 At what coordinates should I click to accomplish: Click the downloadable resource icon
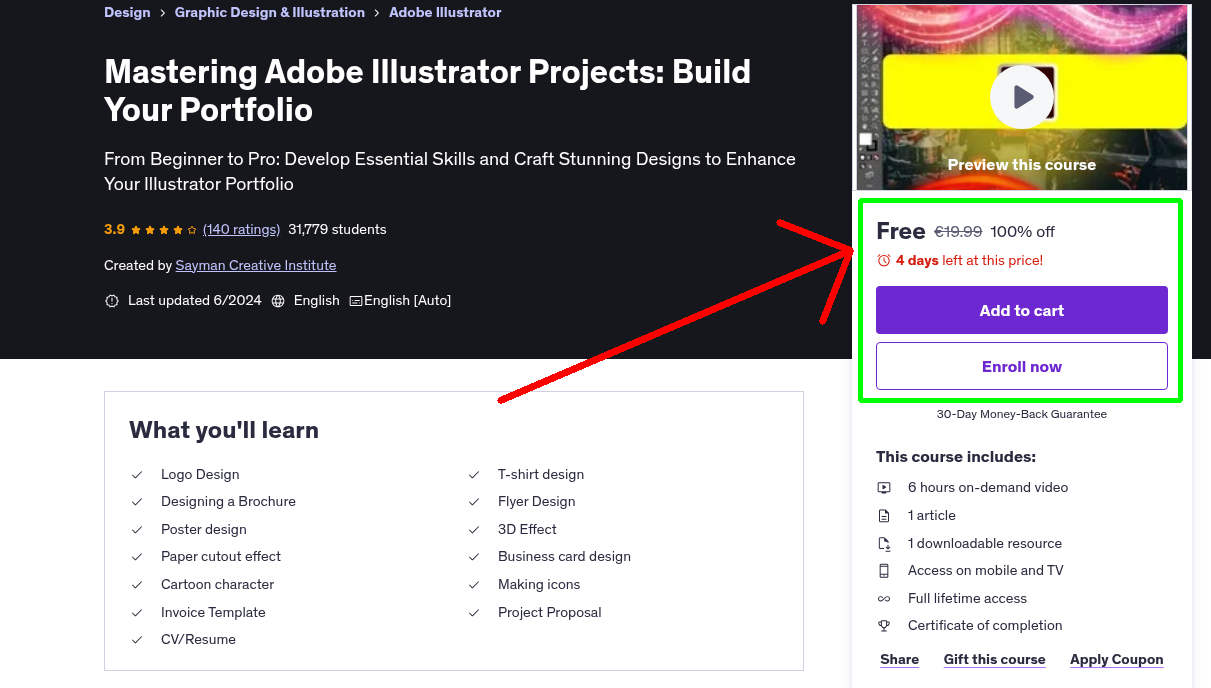884,544
